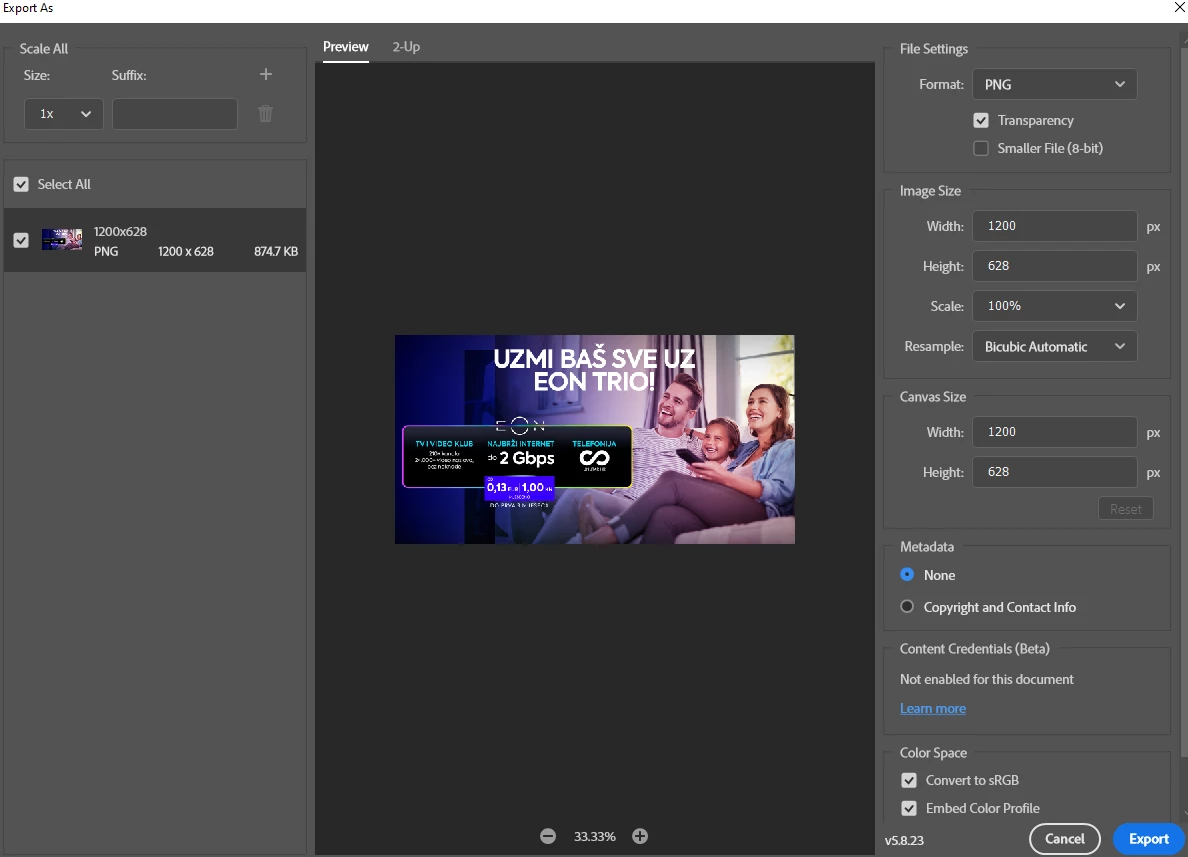The image size is (1188, 857).
Task: Switch to the Preview tab
Action: 345,47
